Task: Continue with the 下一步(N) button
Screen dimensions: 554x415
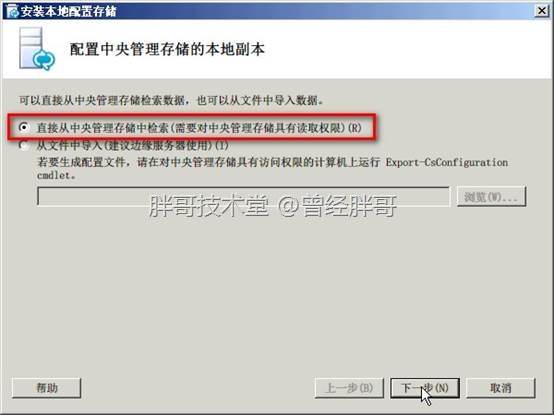Action: click(x=425, y=388)
